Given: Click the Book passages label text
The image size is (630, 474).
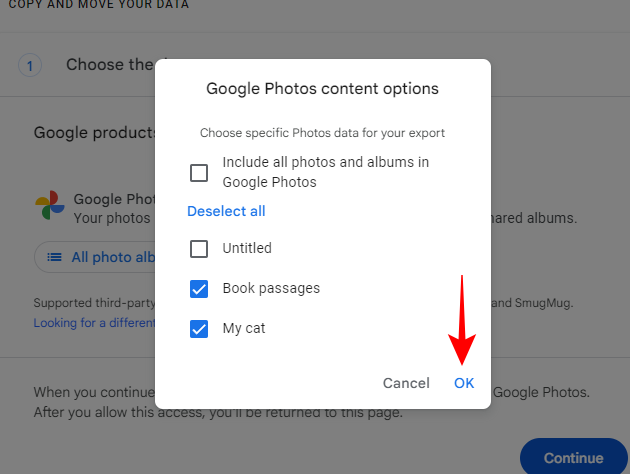Looking at the screenshot, I should [271, 288].
